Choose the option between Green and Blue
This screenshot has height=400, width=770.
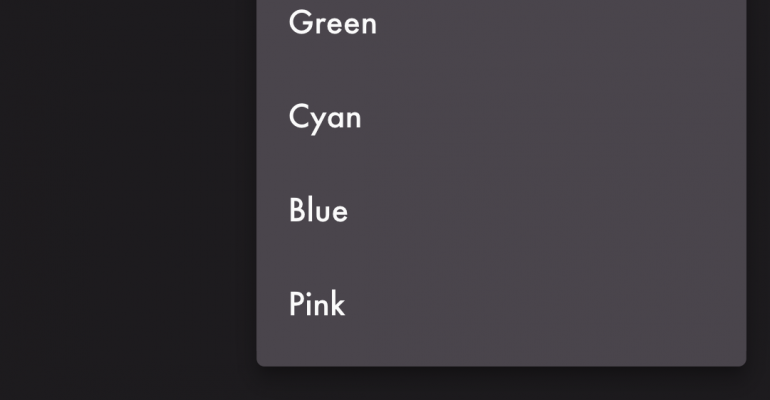pos(501,117)
